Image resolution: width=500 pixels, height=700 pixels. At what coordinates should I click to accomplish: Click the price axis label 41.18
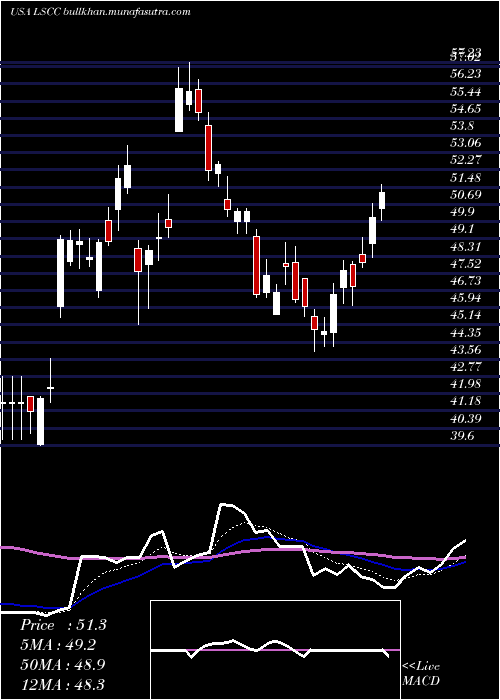(466, 401)
